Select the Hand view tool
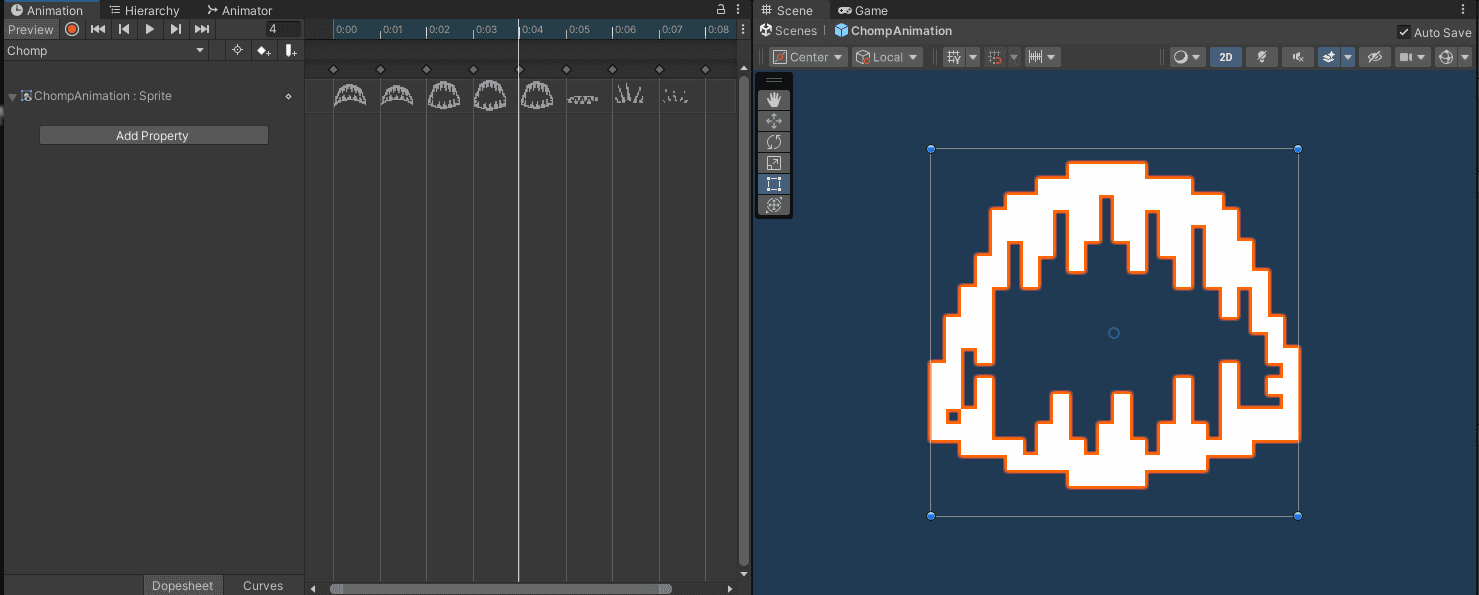This screenshot has width=1479, height=595. pyautogui.click(x=773, y=100)
